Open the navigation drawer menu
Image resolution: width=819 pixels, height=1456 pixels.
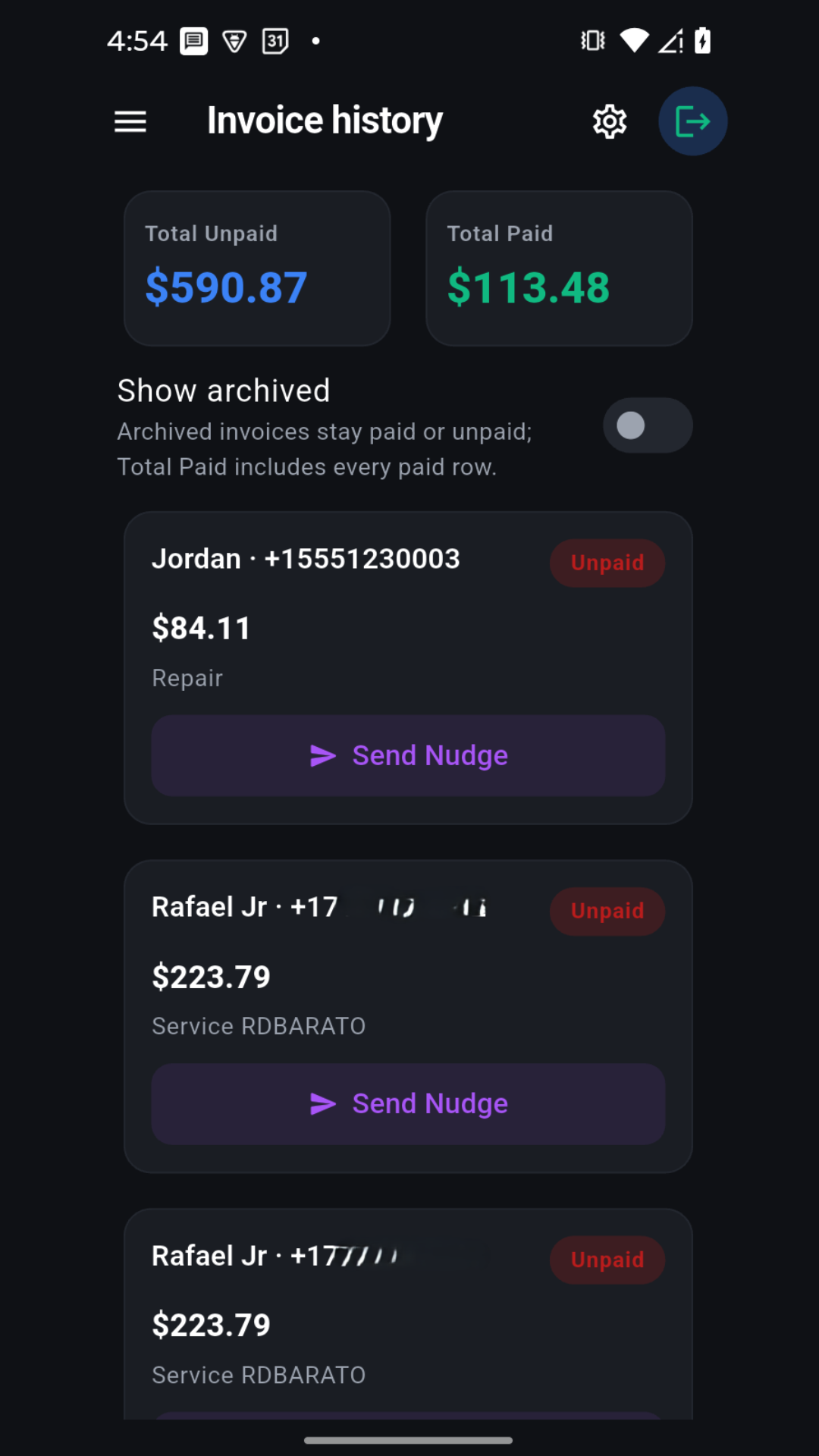130,121
